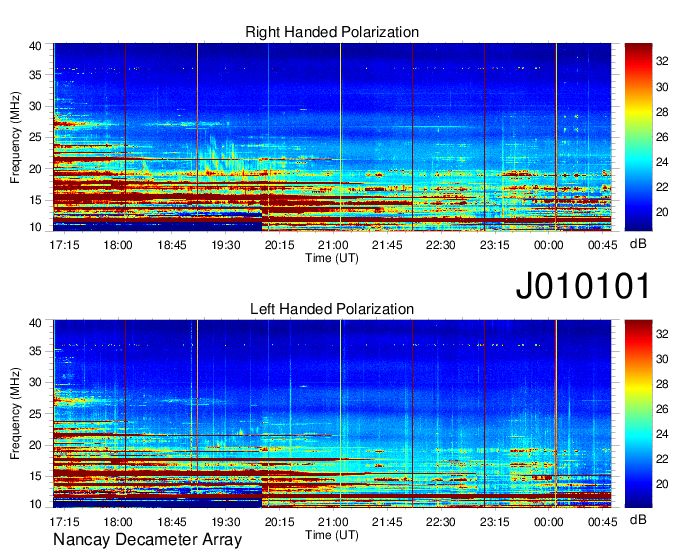
Task: Click the 'Nancay Decameter Array' caption
Action: tap(147, 540)
